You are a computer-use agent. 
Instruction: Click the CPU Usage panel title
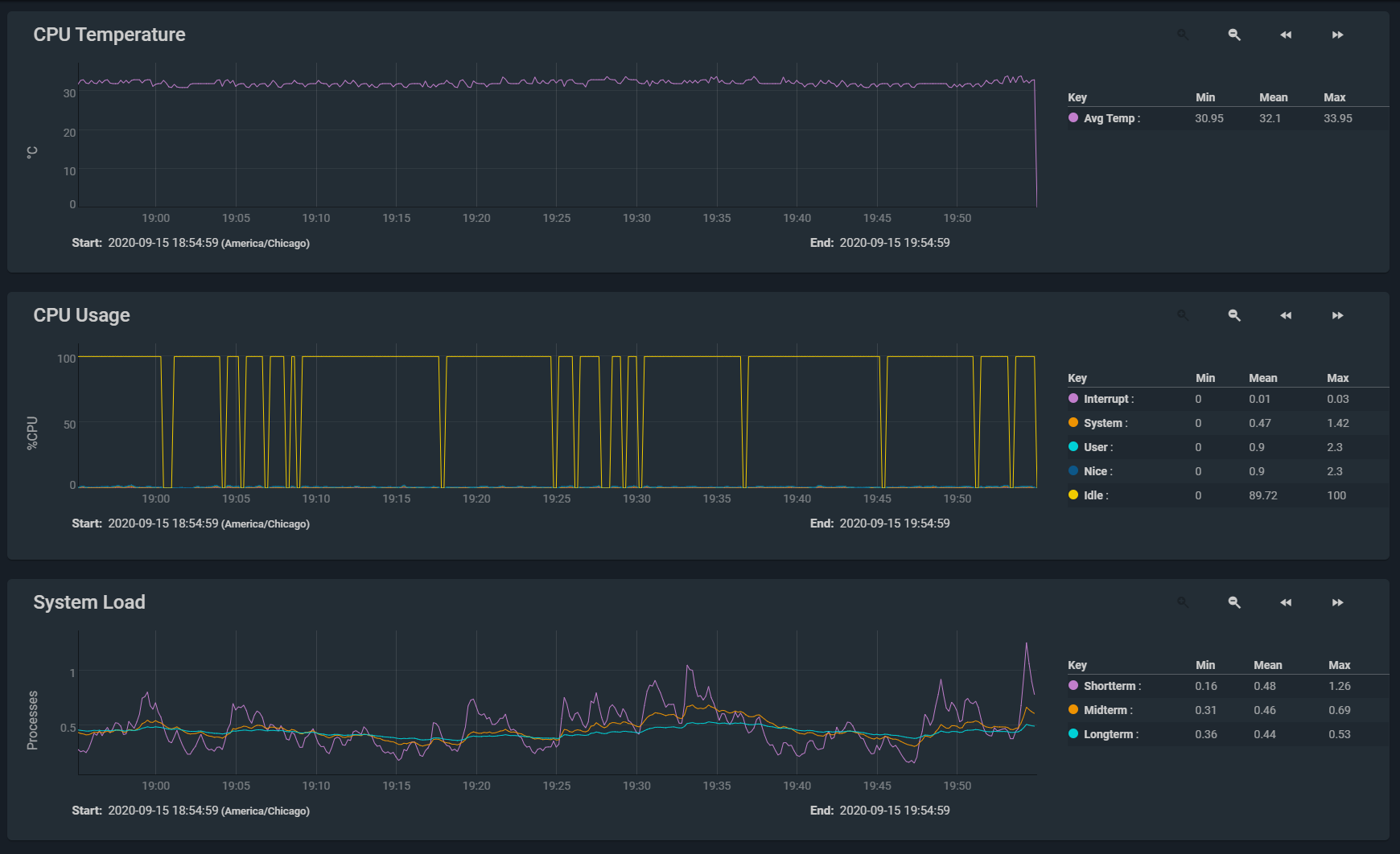(x=81, y=315)
